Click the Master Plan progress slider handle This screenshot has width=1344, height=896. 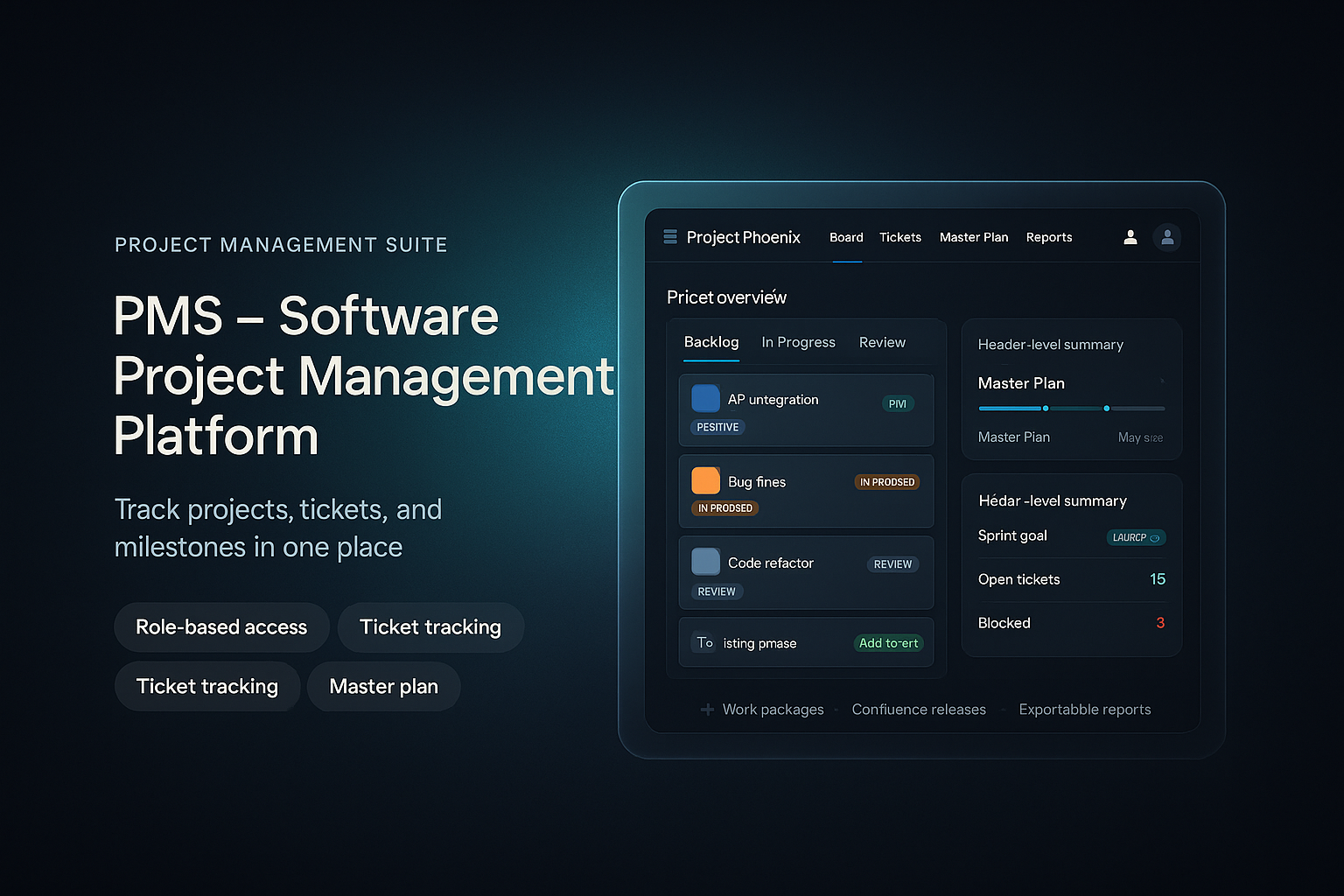pos(1044,408)
